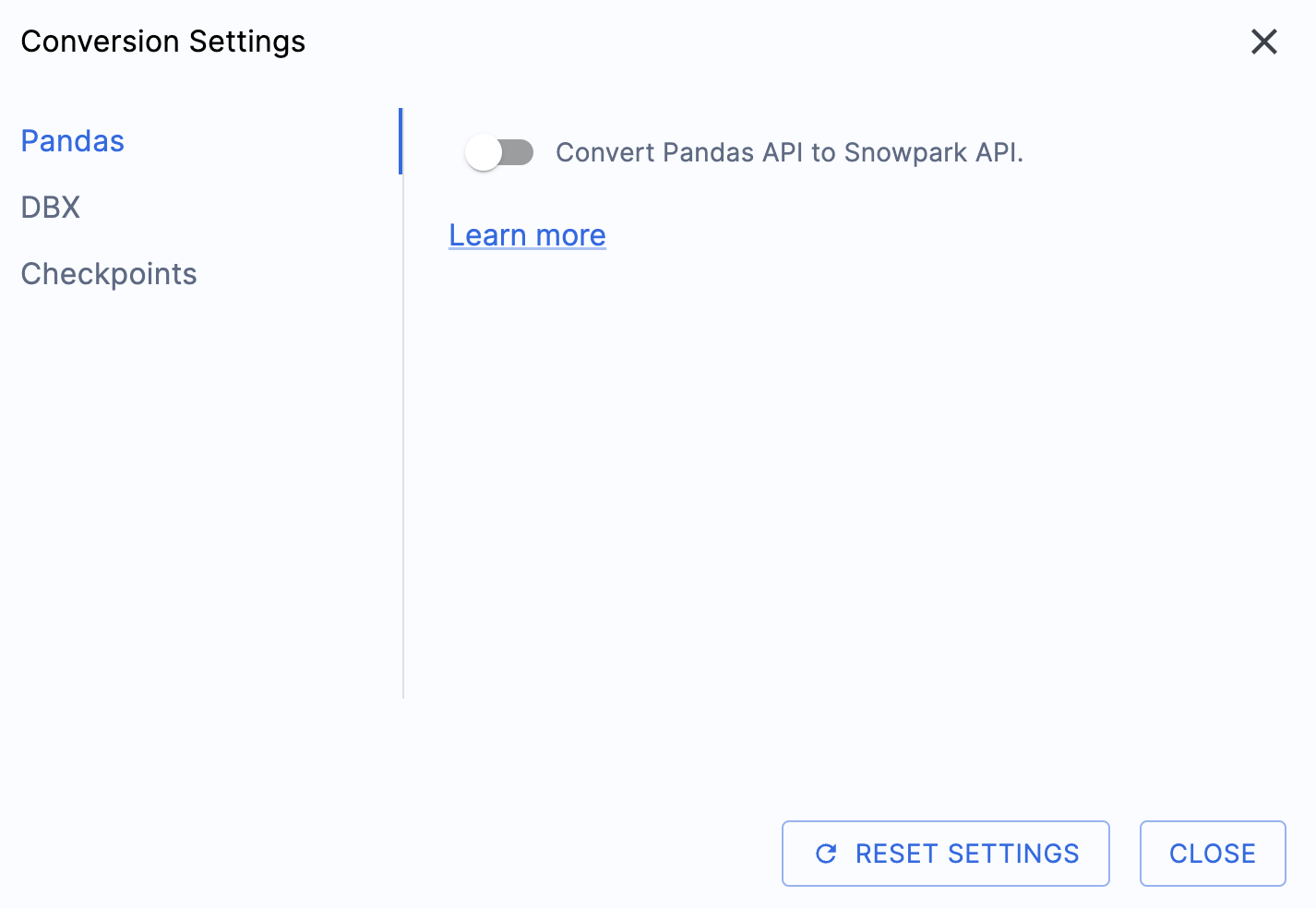Restore defaults with the RESET SETTINGS text
The width and height of the screenshot is (1316, 908).
click(966, 854)
